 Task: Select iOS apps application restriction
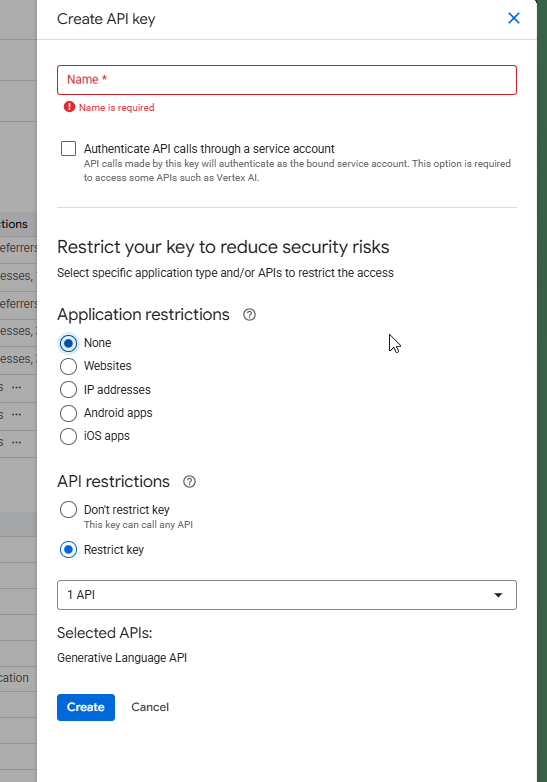(68, 436)
